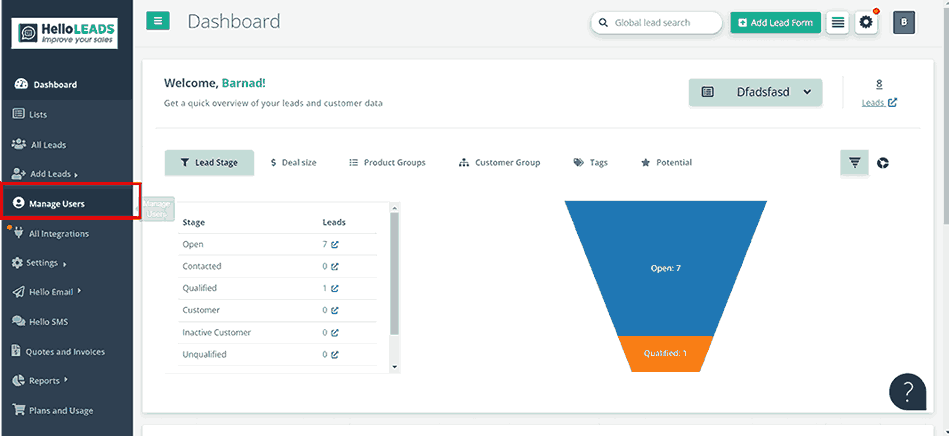
Task: Open external link icon for Qualified leads
Action: click(335, 288)
